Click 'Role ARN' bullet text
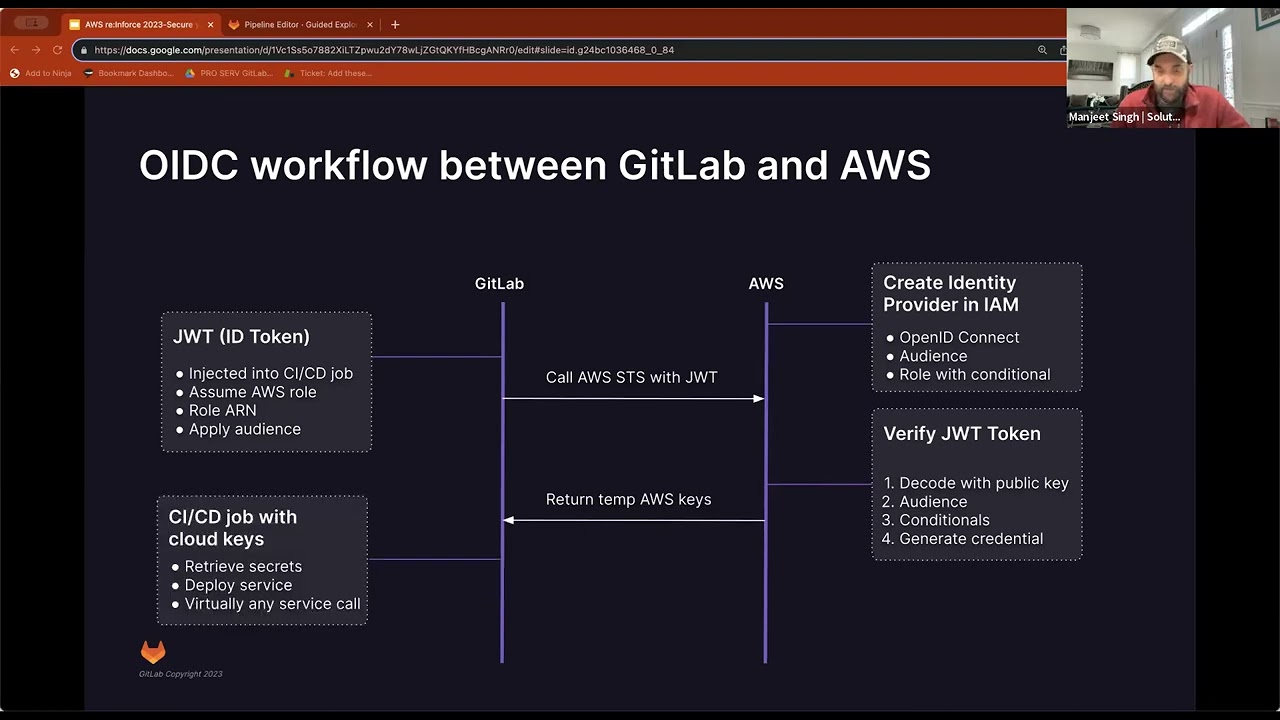The height and width of the screenshot is (720, 1280). click(x=222, y=410)
